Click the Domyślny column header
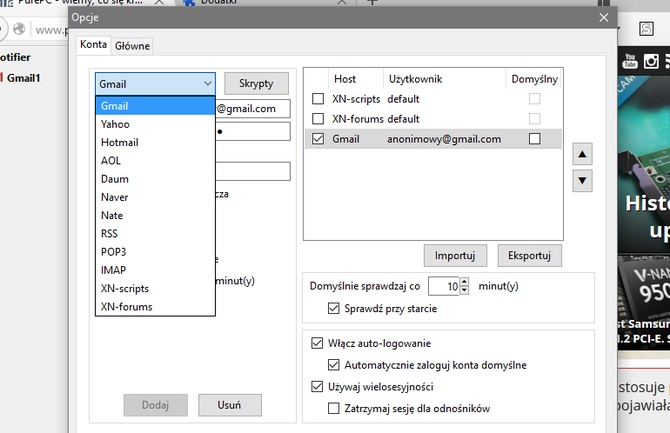Screen dimensions: 670x433 (534, 79)
